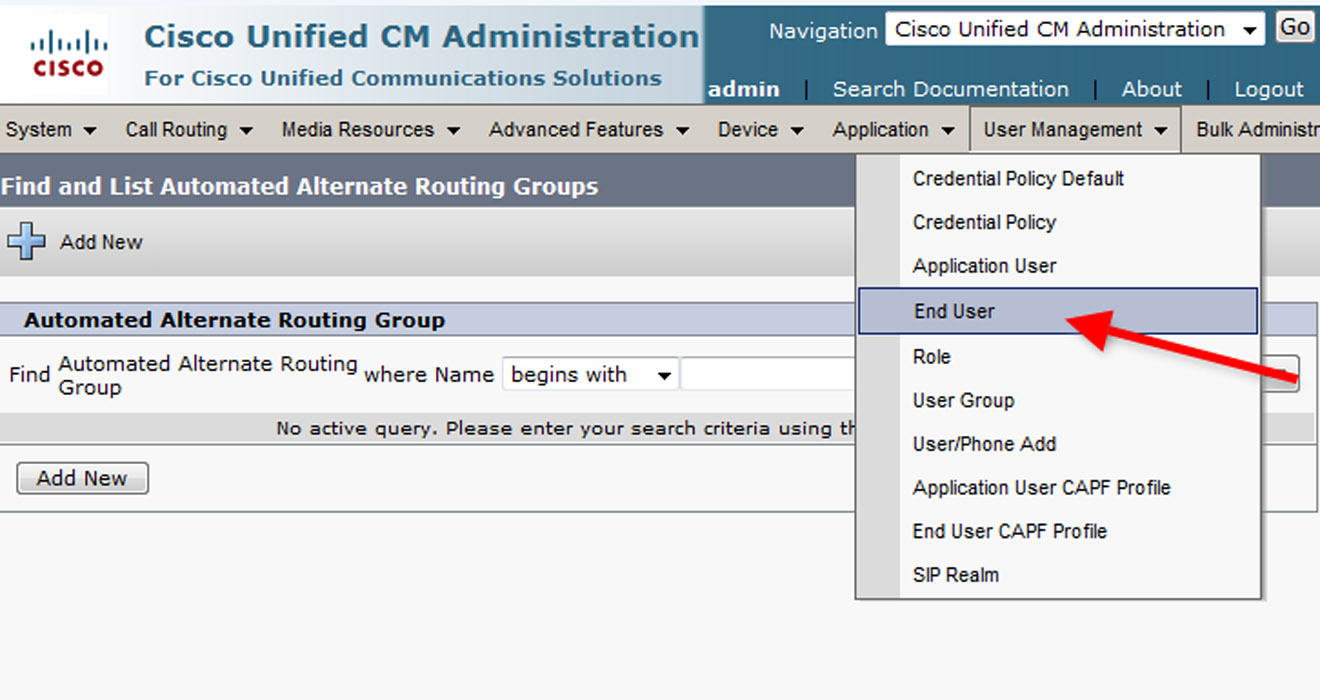Select Credential Policy Default entry
This screenshot has height=700, width=1320.
1018,179
